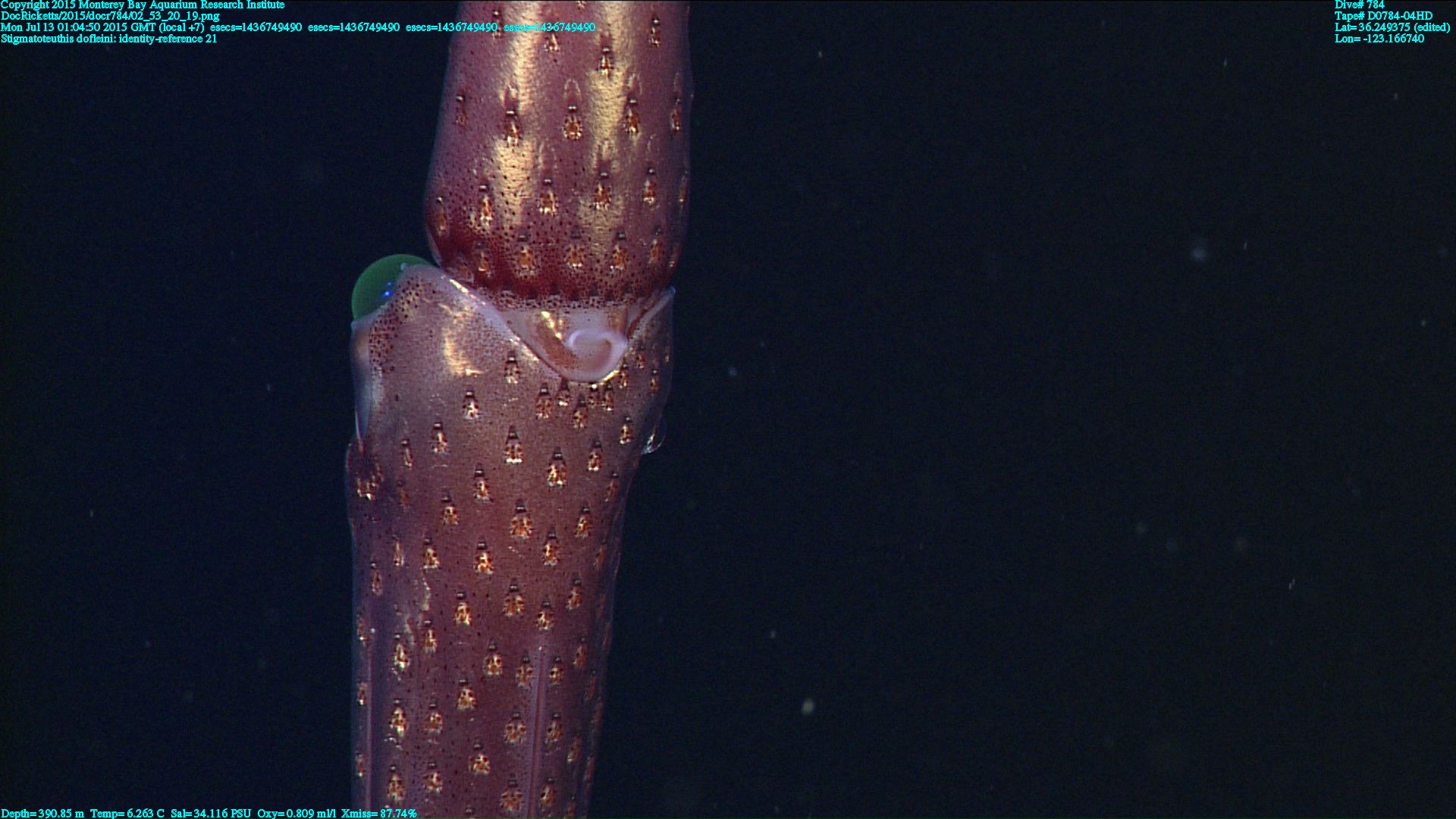Viewport: 1456px width, 819px height.
Task: Click the Sal= 34.116 PSU readout
Action: coord(210,813)
